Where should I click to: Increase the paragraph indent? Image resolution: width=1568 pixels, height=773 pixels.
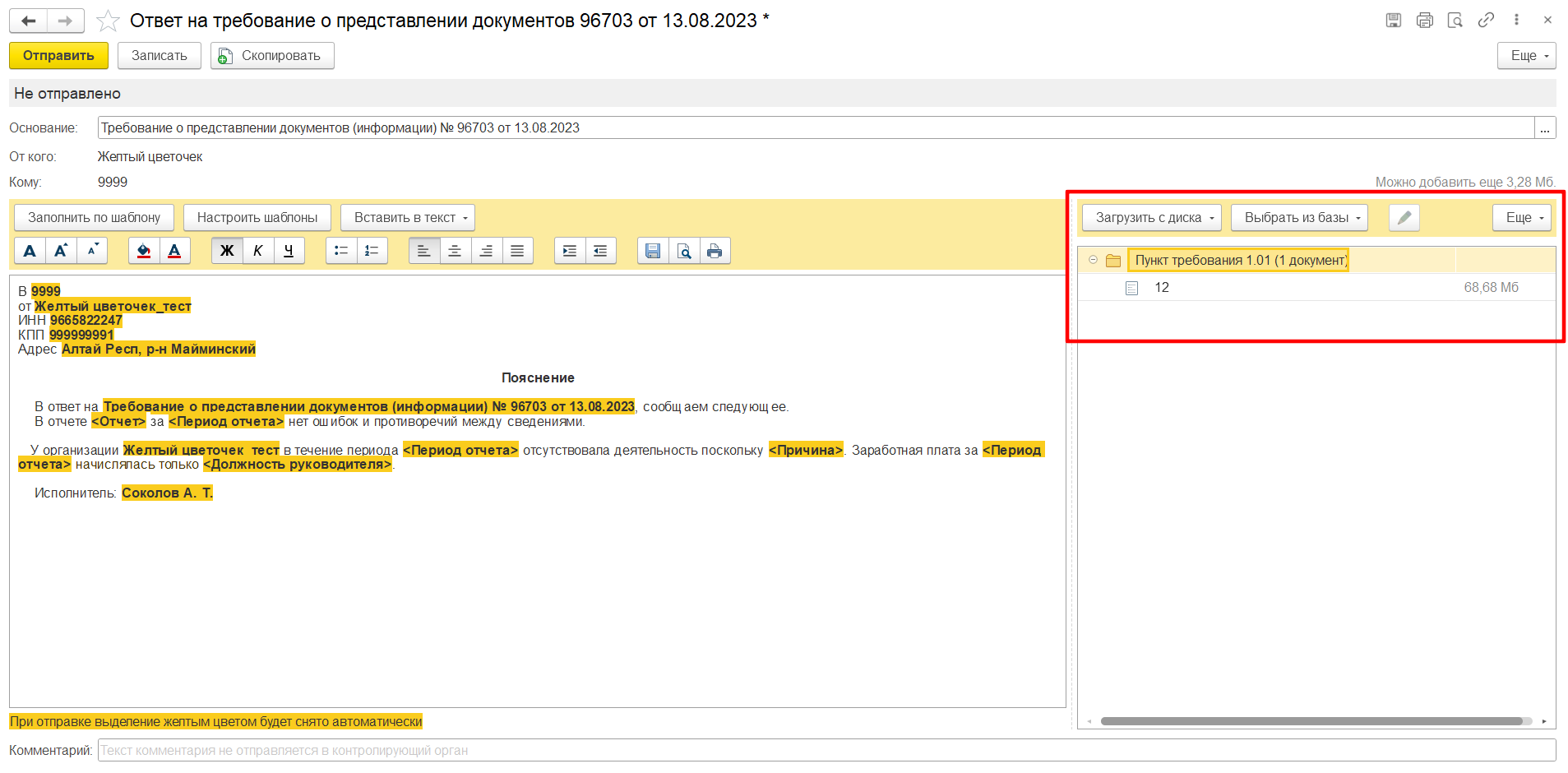(570, 251)
